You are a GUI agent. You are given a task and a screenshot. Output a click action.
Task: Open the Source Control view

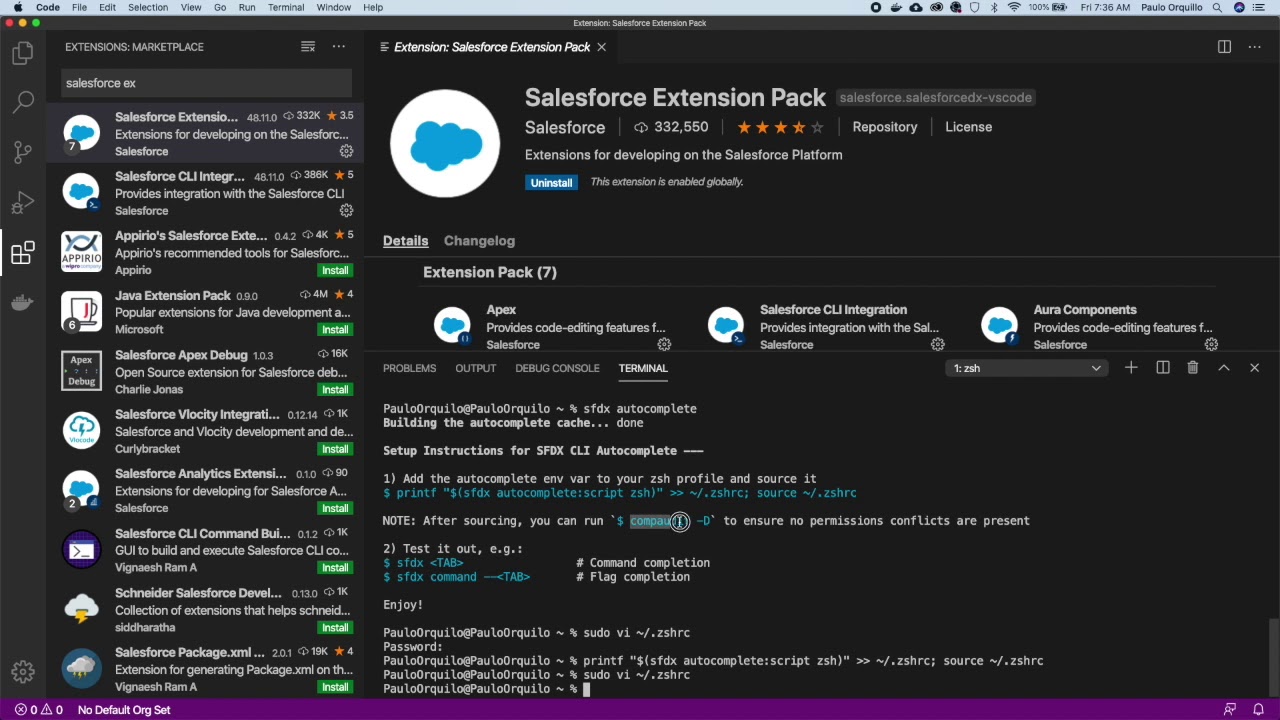tap(22, 152)
